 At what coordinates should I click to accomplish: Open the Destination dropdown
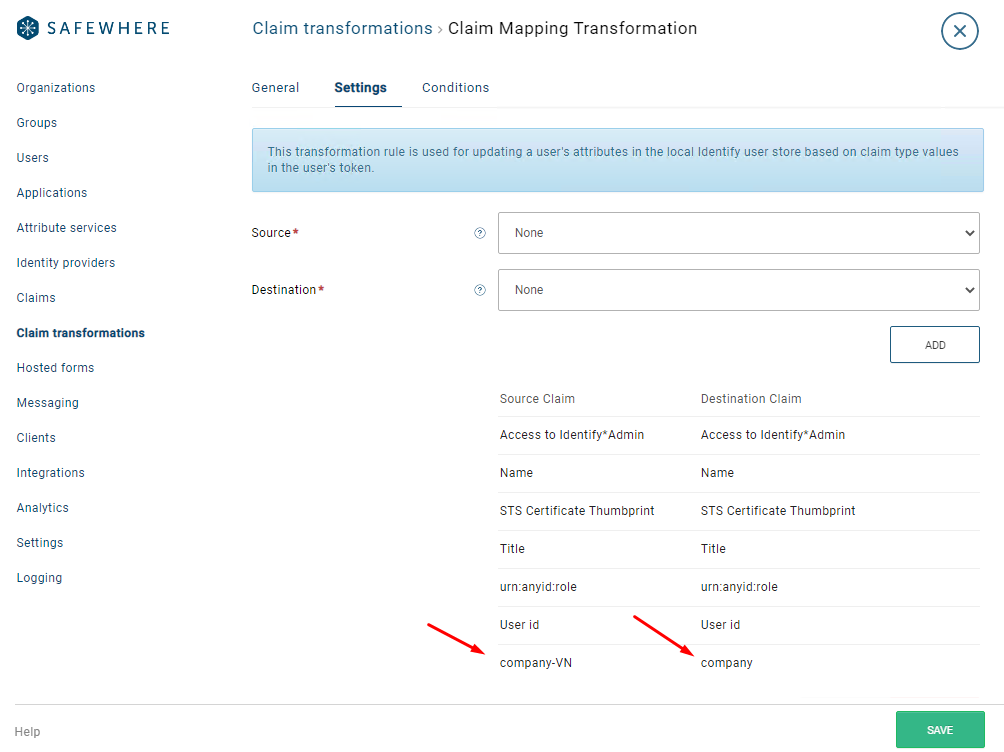coord(738,290)
